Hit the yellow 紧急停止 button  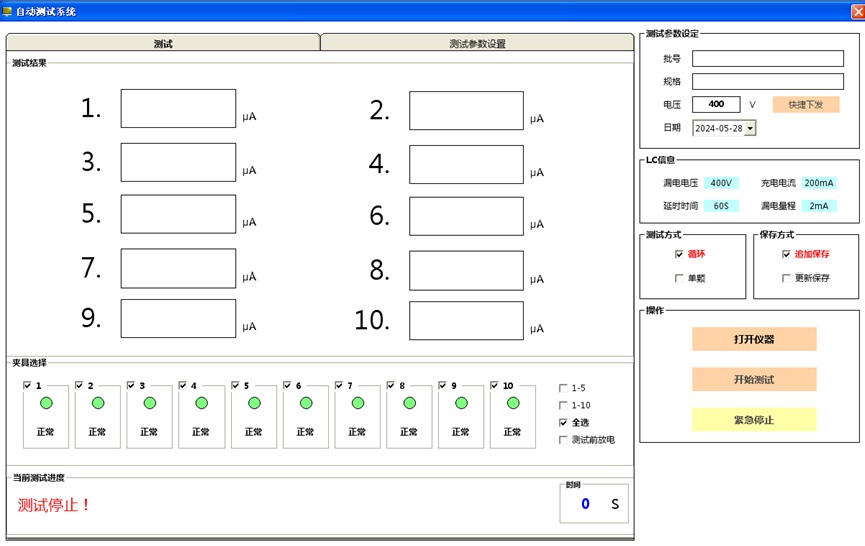click(754, 420)
